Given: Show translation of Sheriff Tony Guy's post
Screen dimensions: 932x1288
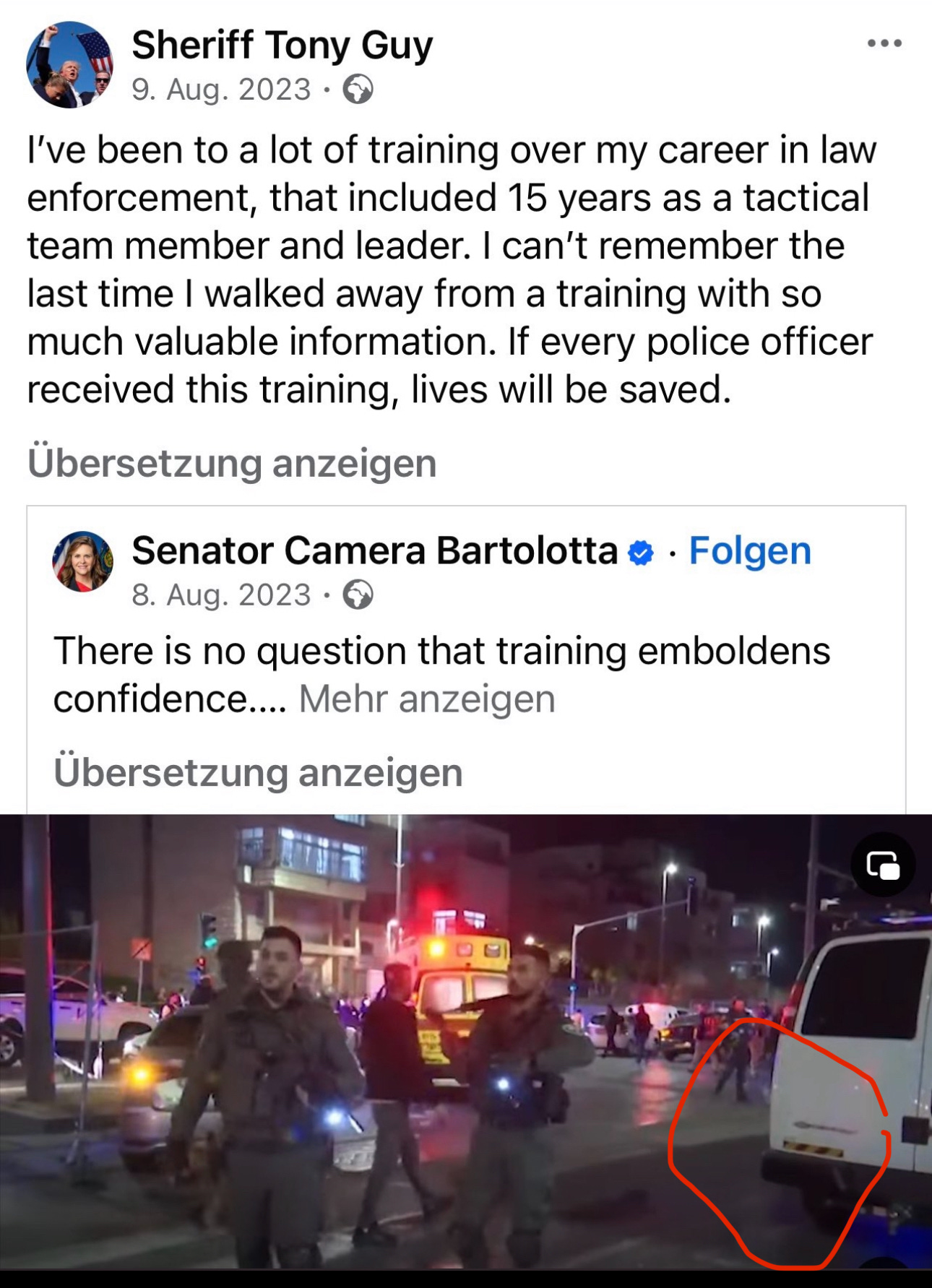Looking at the screenshot, I should tap(232, 462).
